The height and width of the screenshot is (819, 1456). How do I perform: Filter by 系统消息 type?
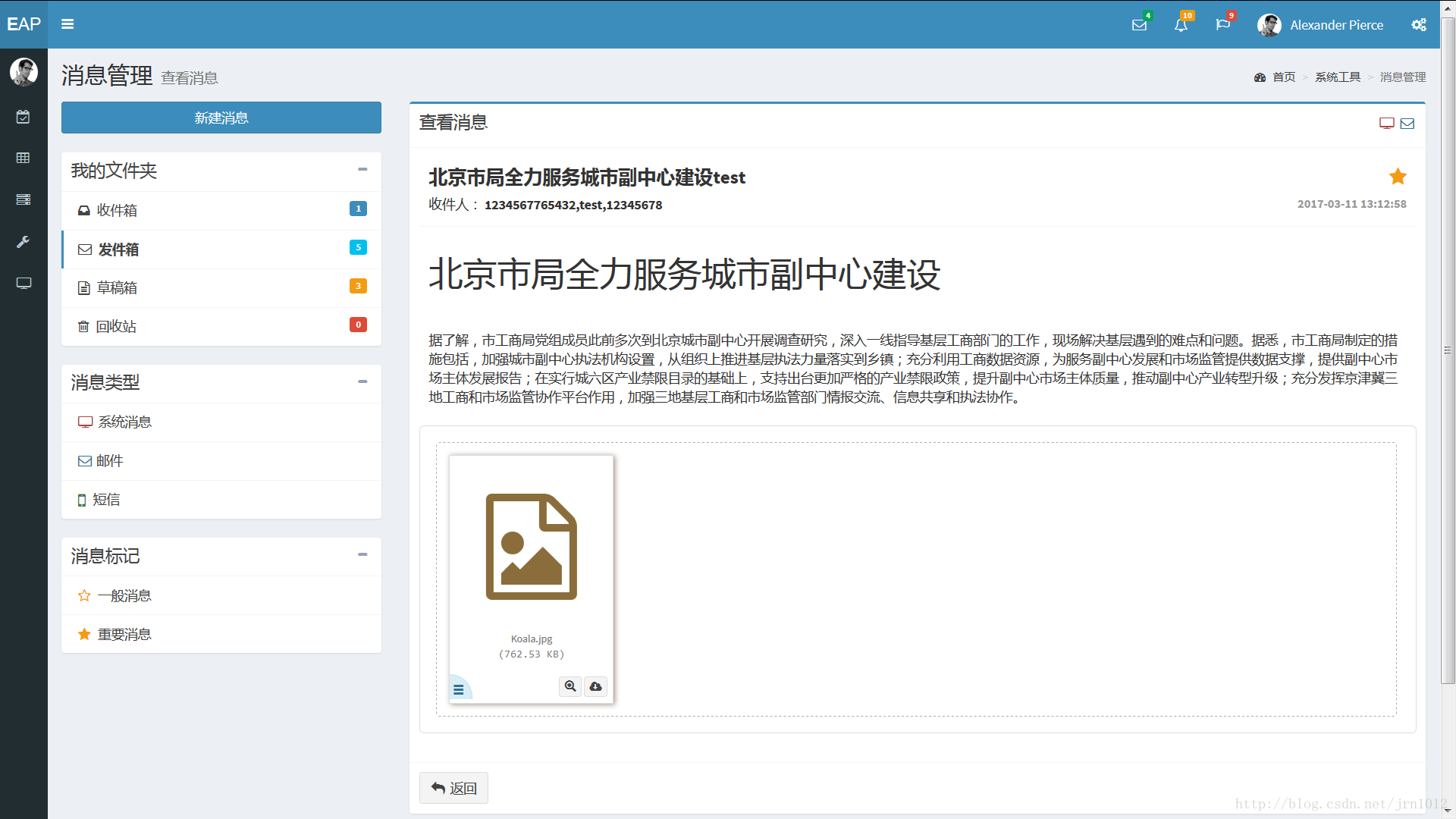pyautogui.click(x=221, y=422)
